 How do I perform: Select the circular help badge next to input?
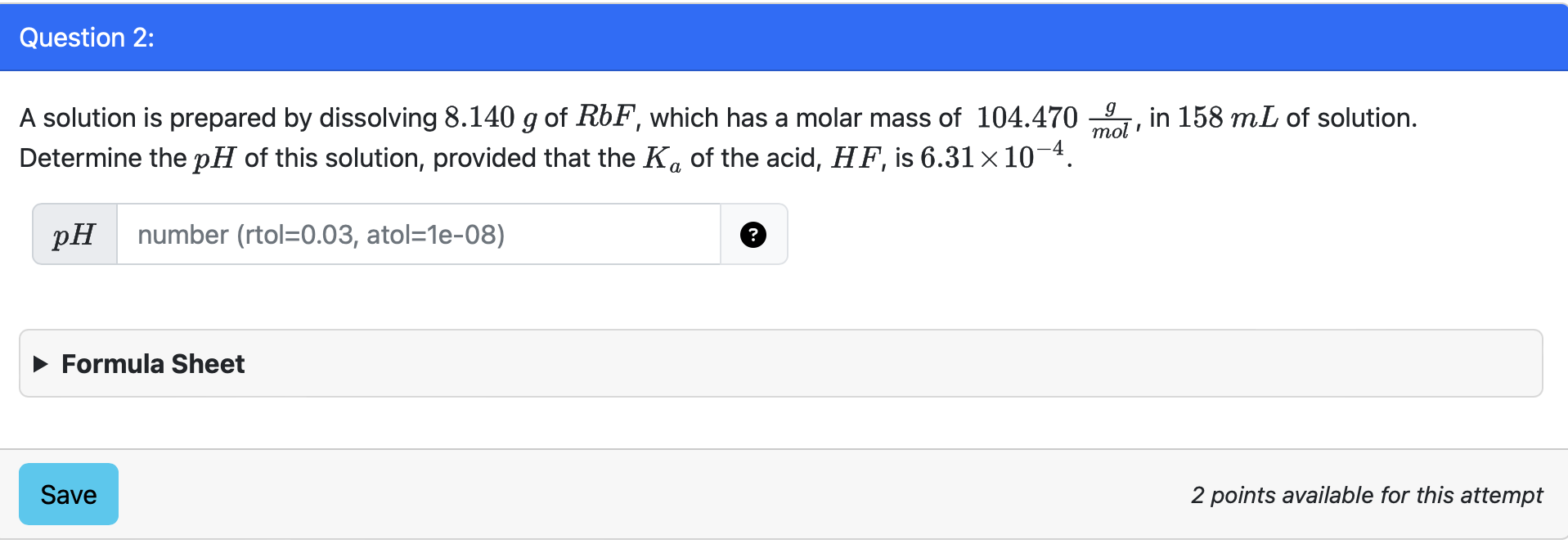[753, 235]
